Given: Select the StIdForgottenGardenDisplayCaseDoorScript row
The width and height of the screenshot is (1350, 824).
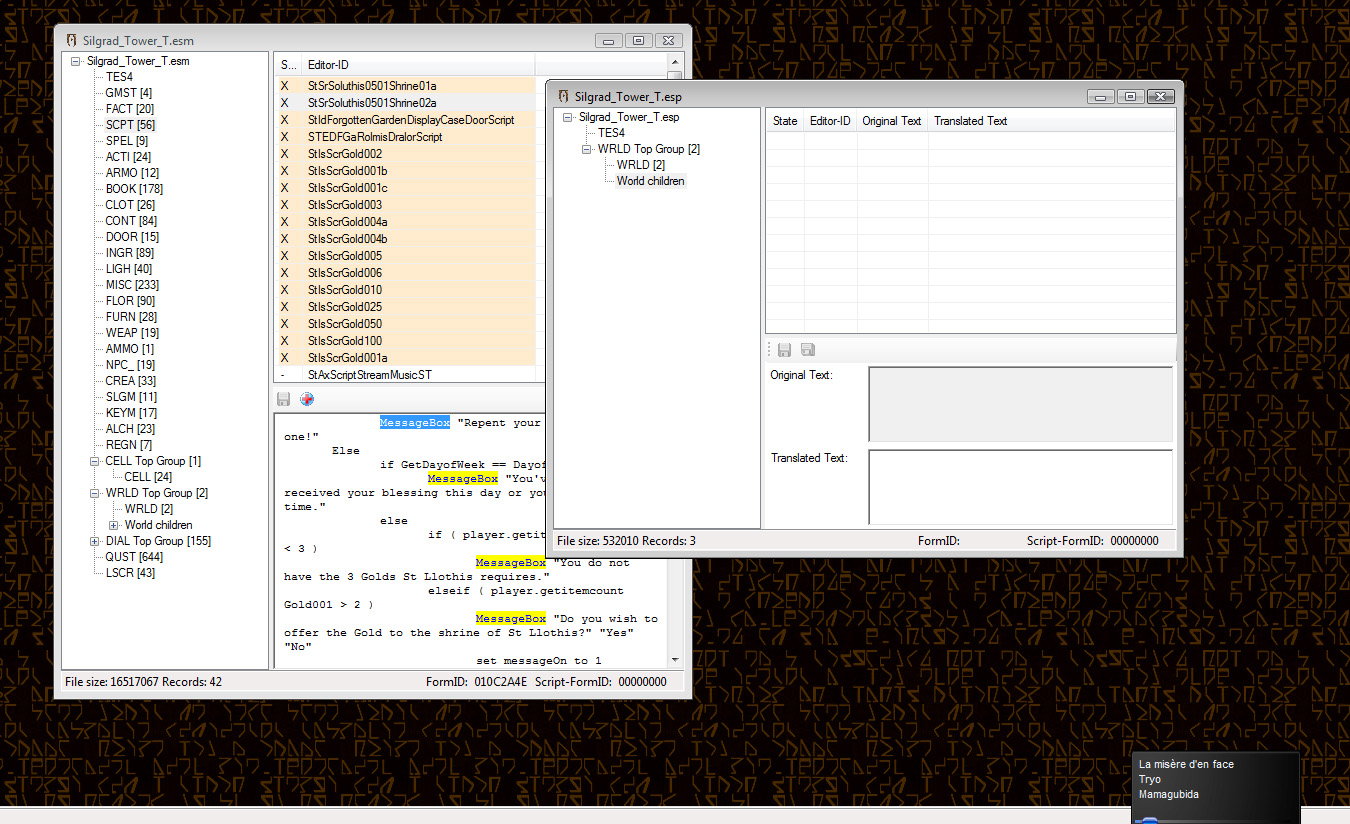Looking at the screenshot, I should click(x=405, y=120).
